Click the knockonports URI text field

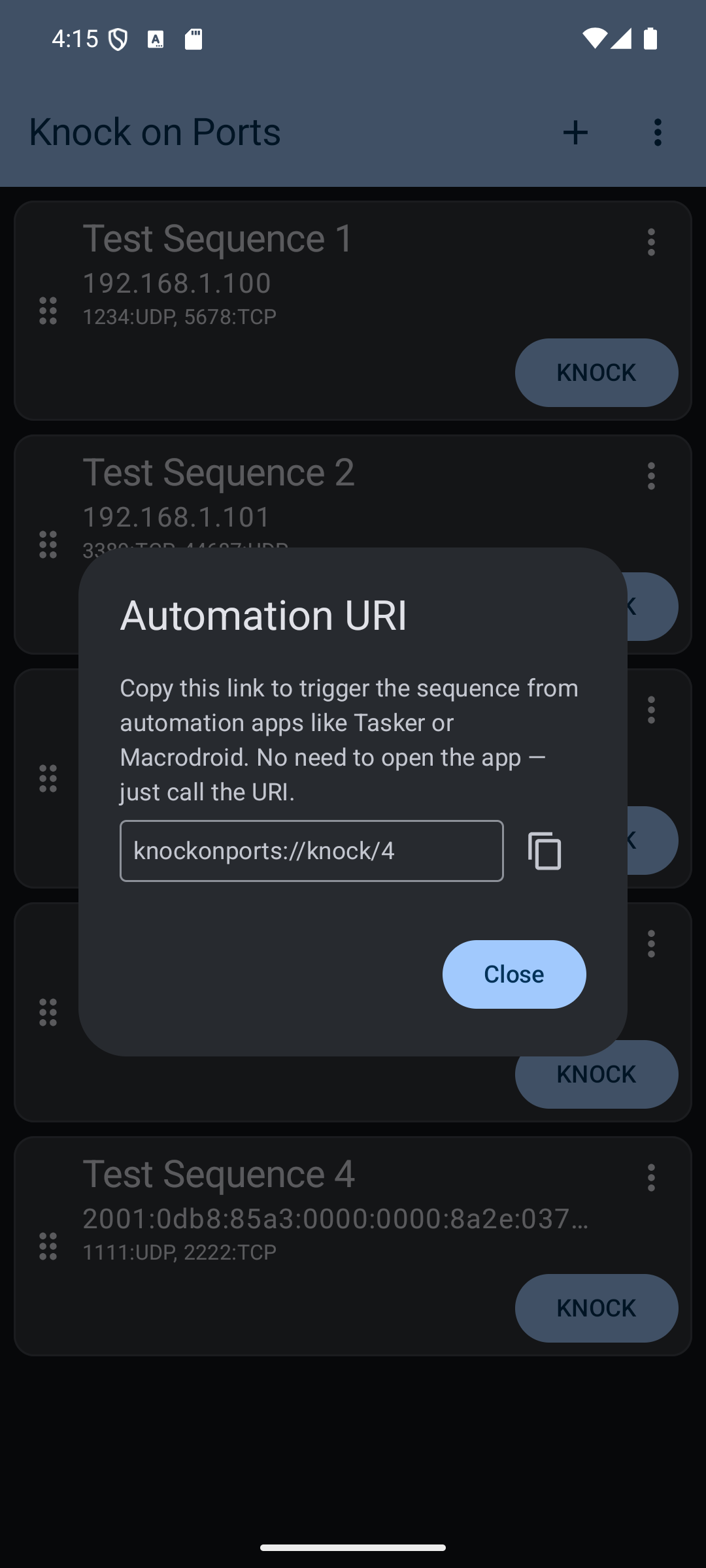coord(311,851)
